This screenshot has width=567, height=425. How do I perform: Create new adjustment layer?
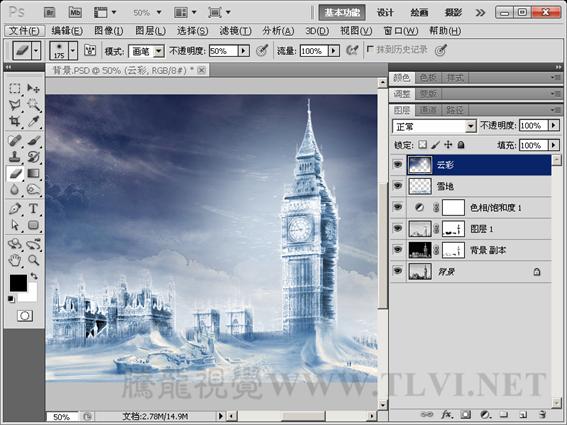[x=486, y=414]
